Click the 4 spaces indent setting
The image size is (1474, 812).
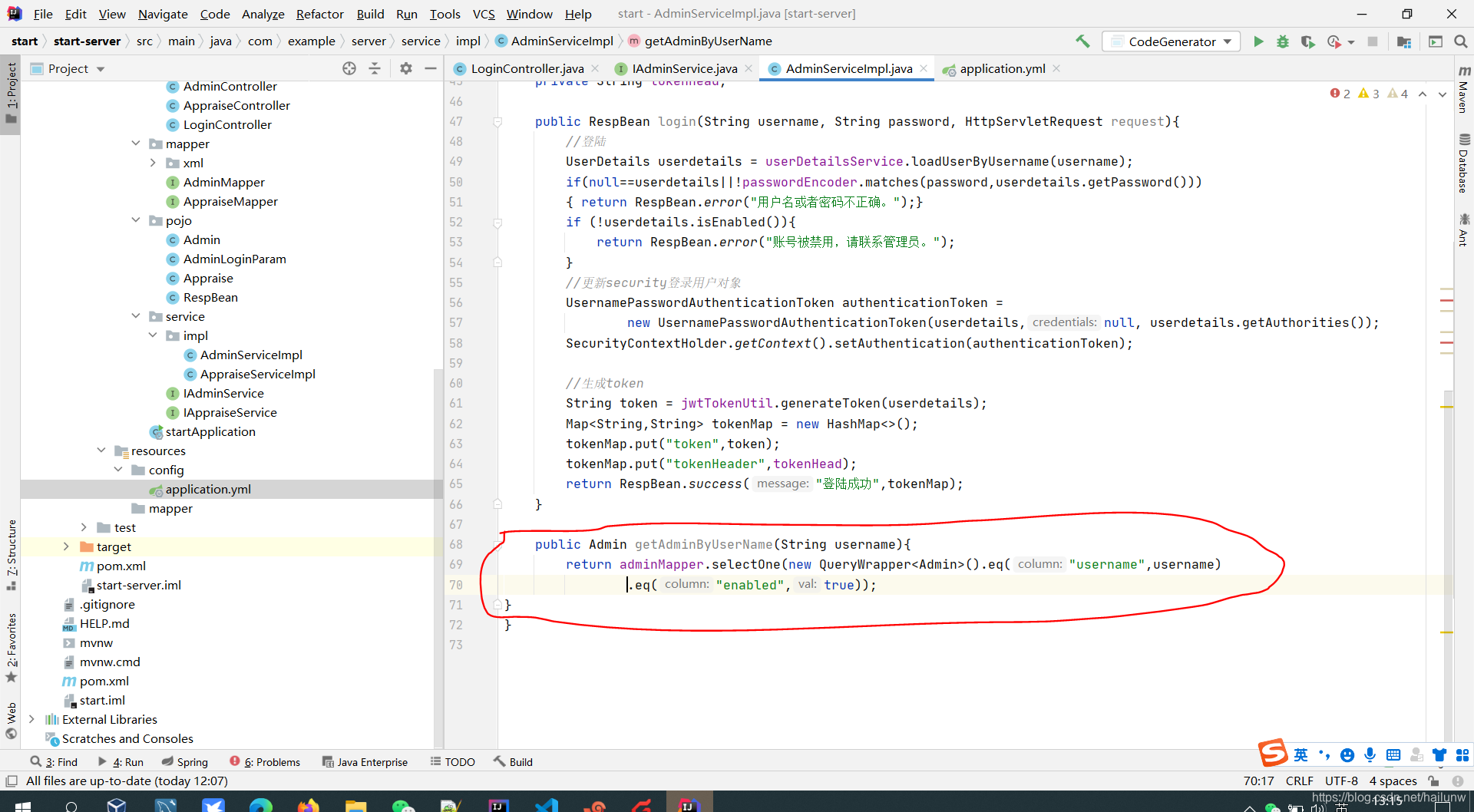[1393, 781]
